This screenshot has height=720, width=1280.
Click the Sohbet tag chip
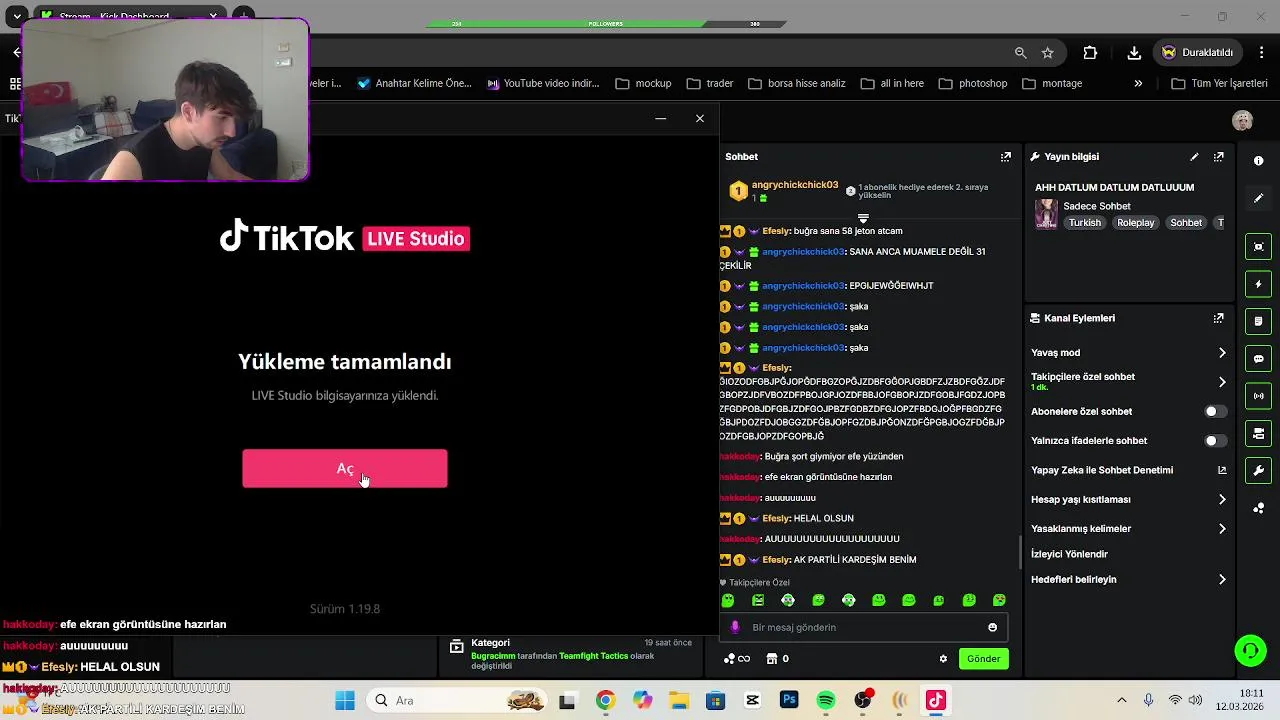1186,223
